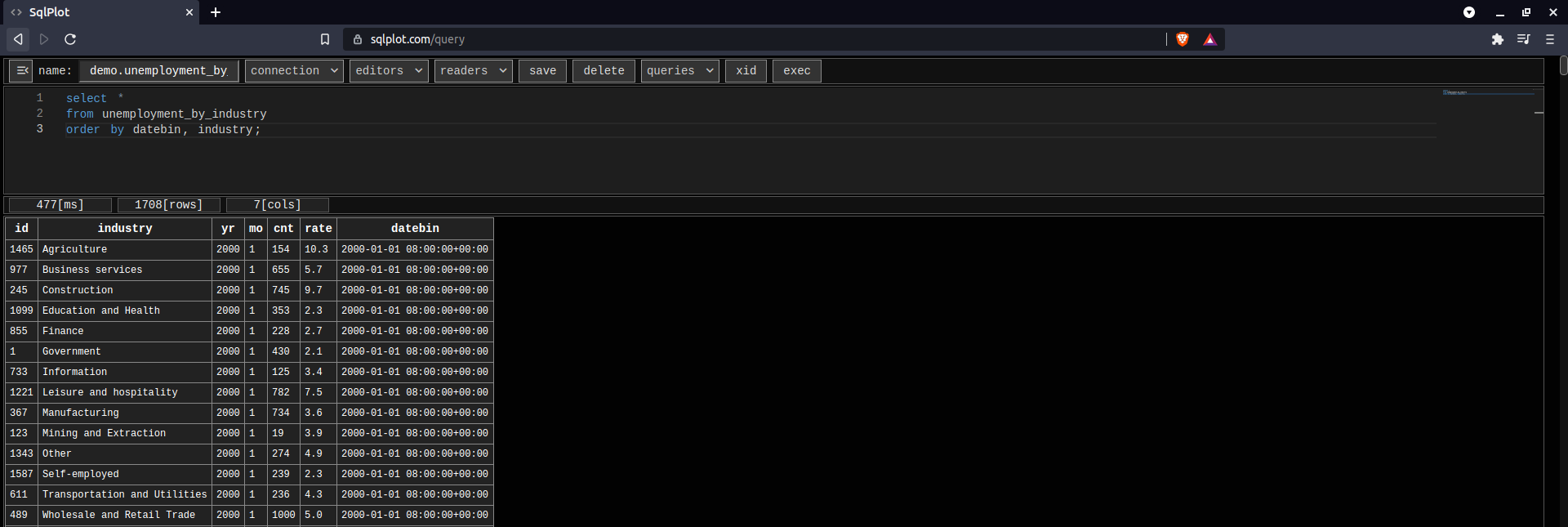Open the editors dropdown

[389, 71]
